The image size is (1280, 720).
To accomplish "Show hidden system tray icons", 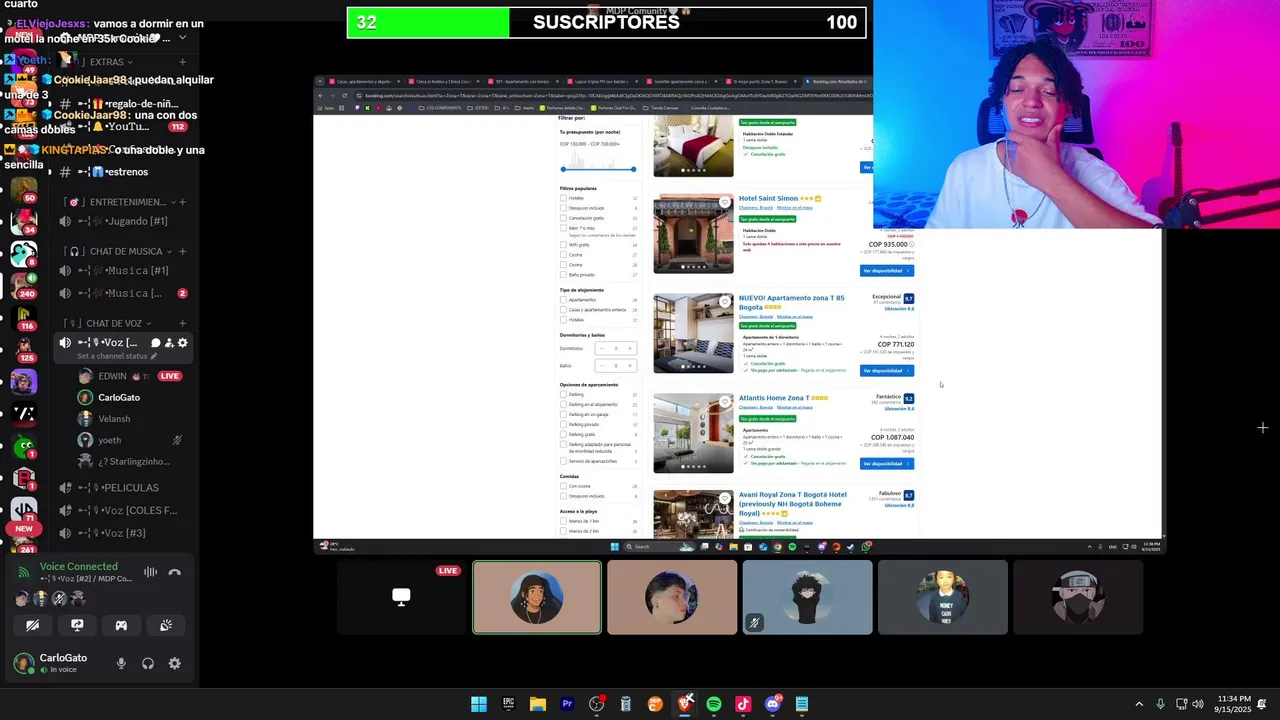I will click(1138, 704).
